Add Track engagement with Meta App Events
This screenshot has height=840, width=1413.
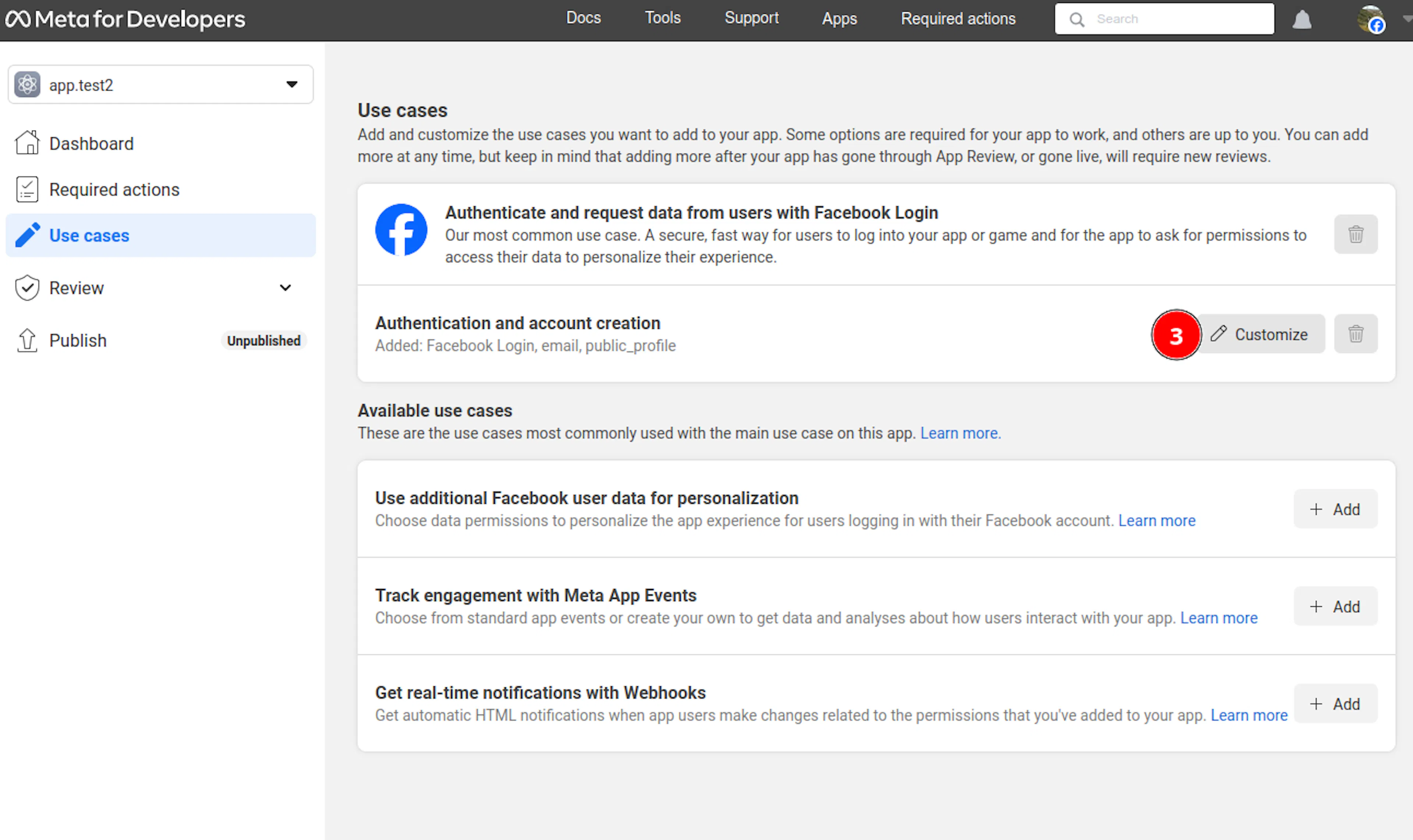[x=1335, y=606]
